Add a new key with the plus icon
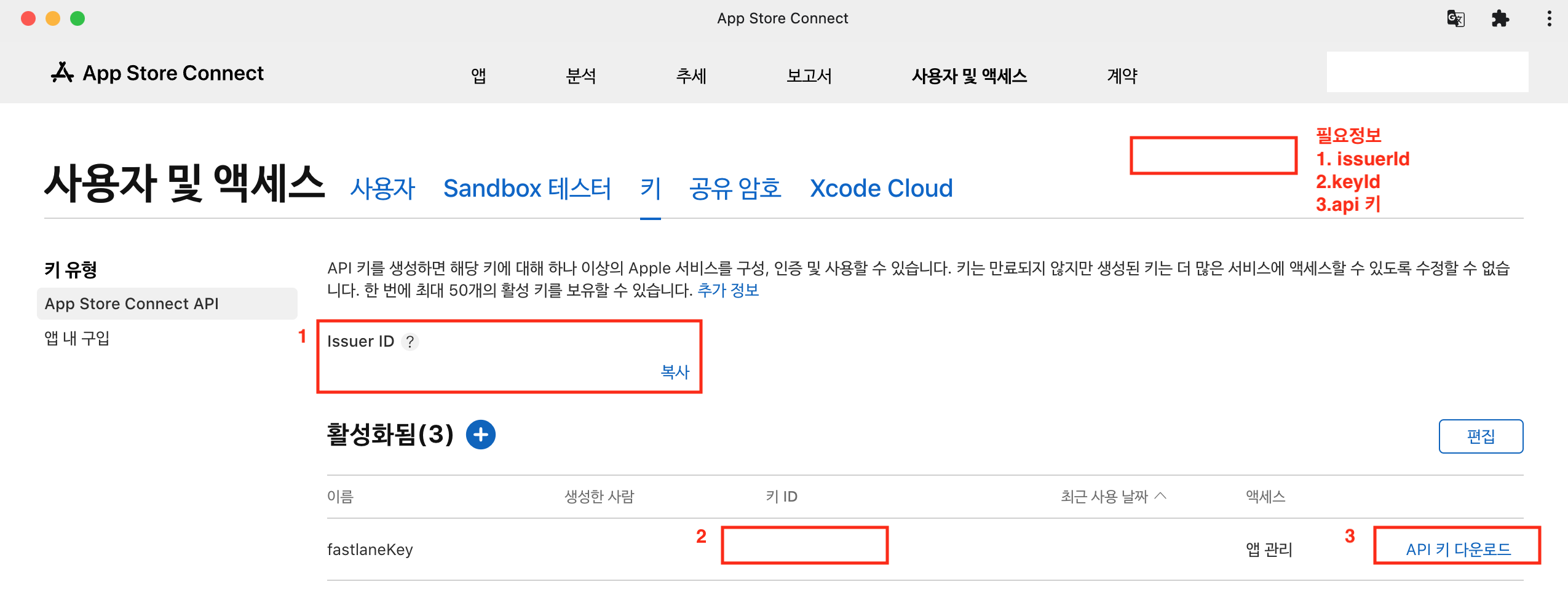 tap(481, 435)
